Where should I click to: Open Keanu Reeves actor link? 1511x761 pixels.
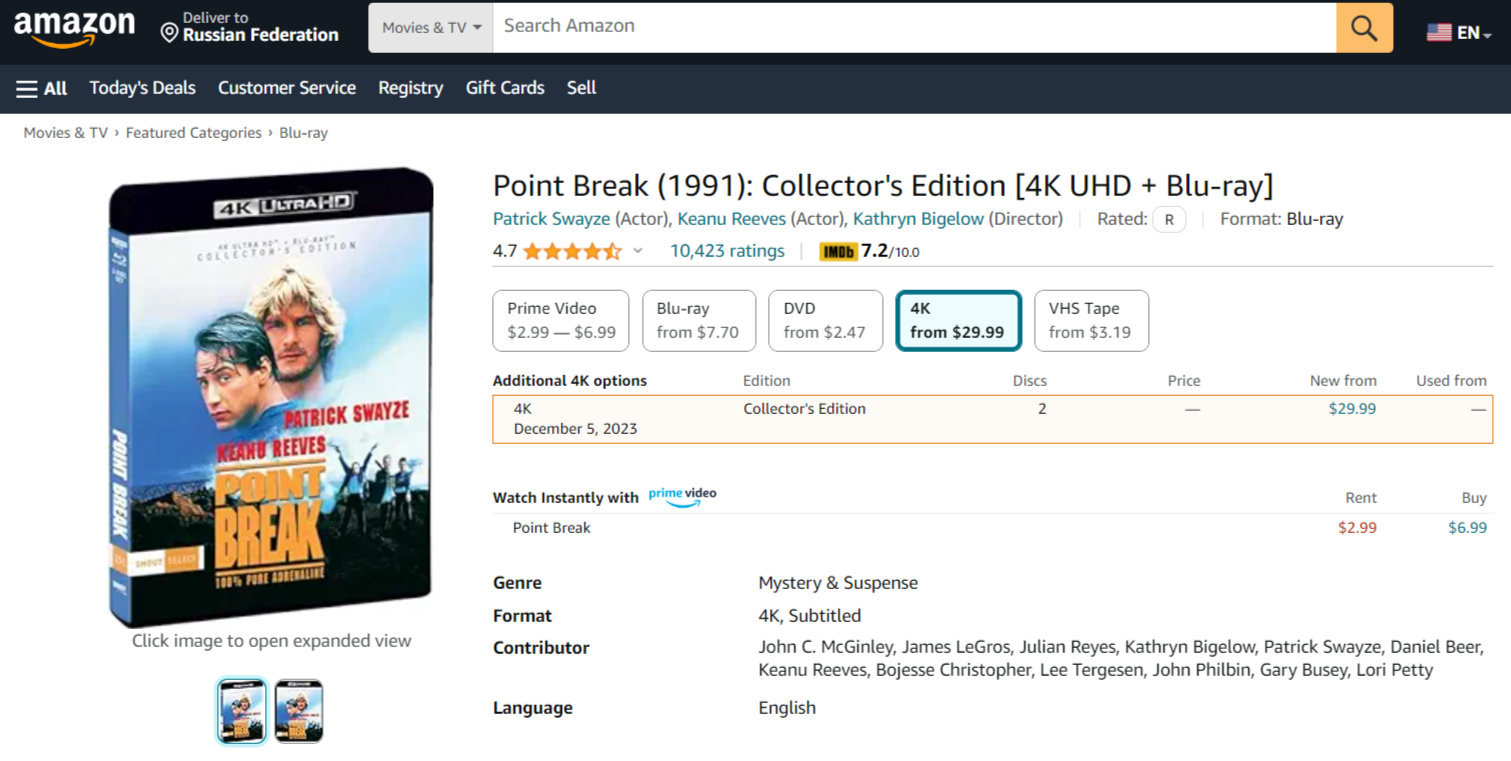pyautogui.click(x=731, y=219)
